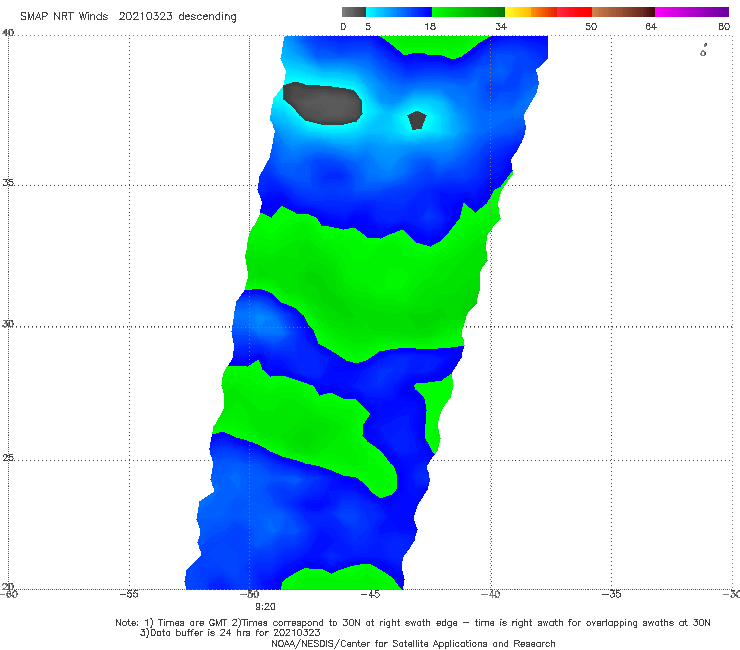Click the swath time label '9:20'
Screen dimensions: 740x650
tap(265, 607)
